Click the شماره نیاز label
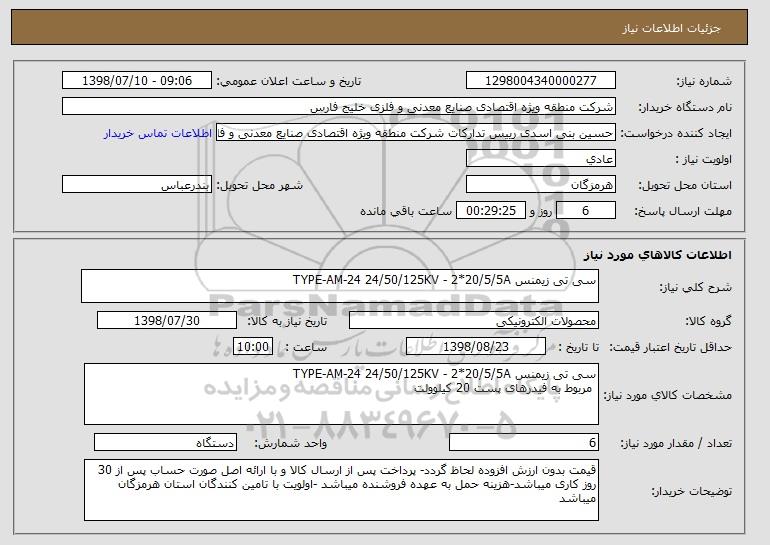Viewport: 770px width, 545px height. pos(704,81)
